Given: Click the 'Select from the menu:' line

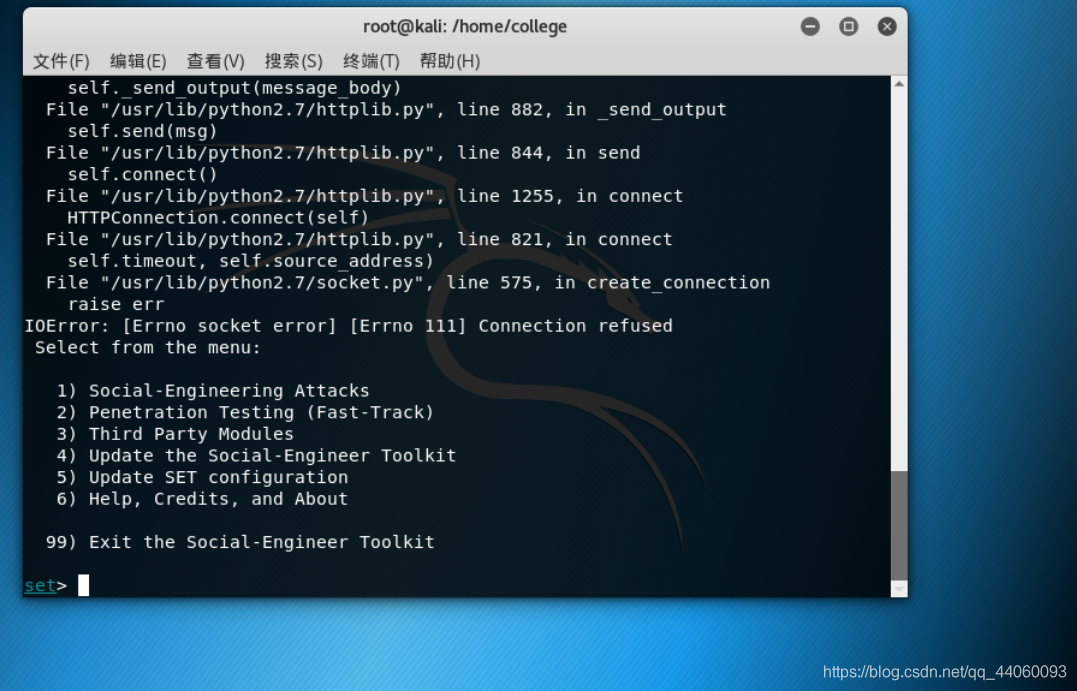Looking at the screenshot, I should 148,348.
